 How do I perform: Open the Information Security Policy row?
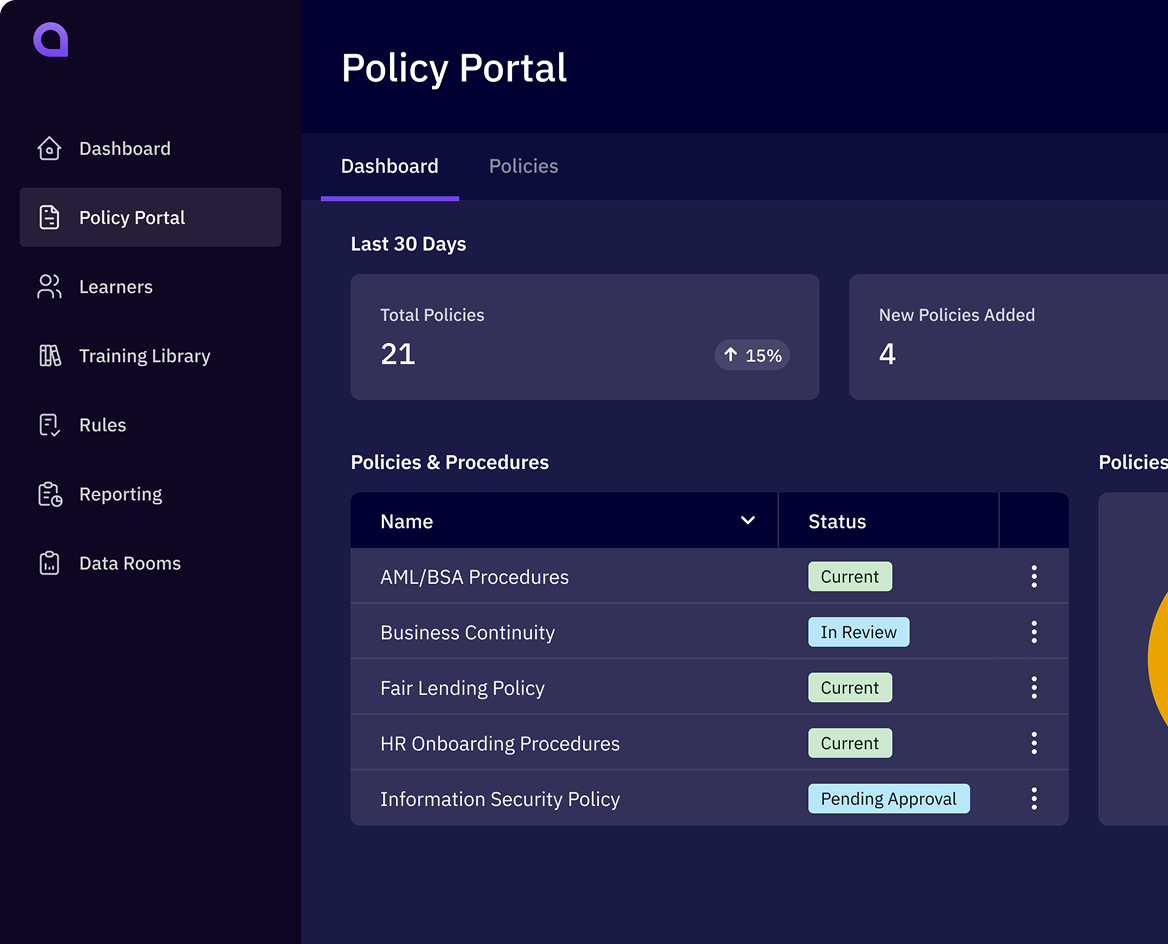tap(709, 798)
